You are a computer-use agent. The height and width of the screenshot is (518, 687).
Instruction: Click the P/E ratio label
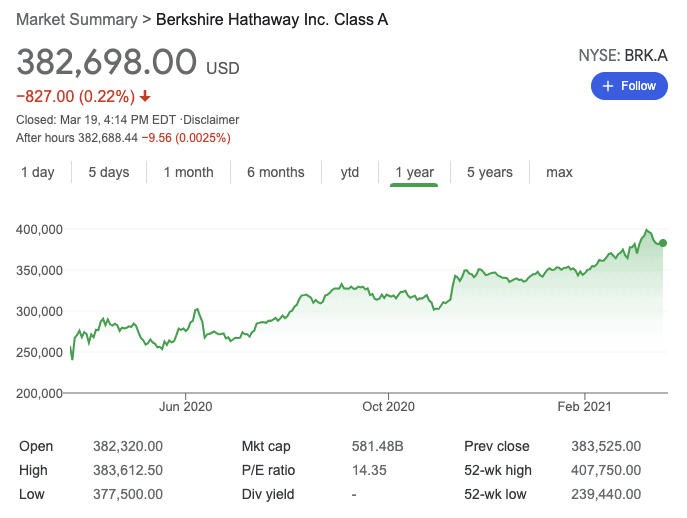pos(268,470)
